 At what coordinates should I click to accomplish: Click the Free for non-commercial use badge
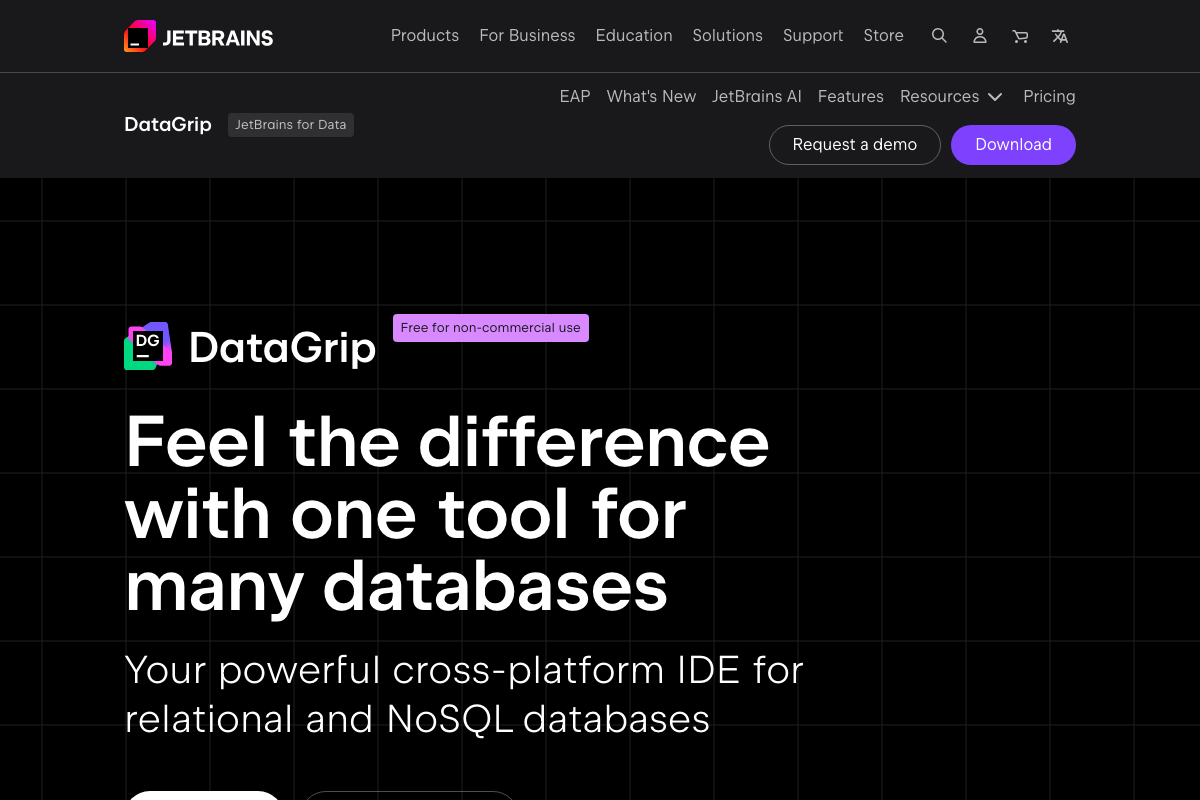click(x=491, y=328)
